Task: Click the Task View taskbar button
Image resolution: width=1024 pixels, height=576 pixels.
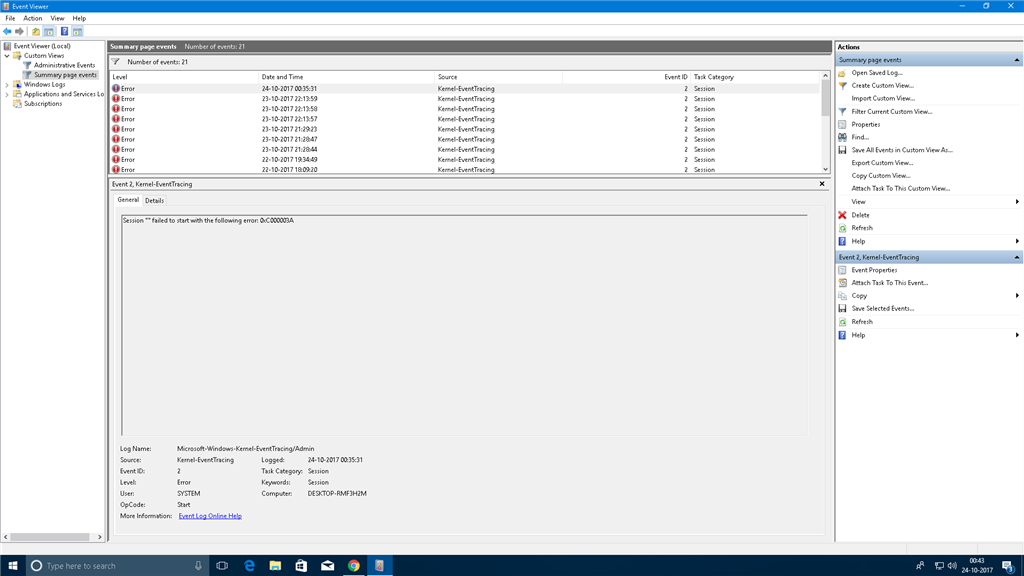Action: coord(222,566)
